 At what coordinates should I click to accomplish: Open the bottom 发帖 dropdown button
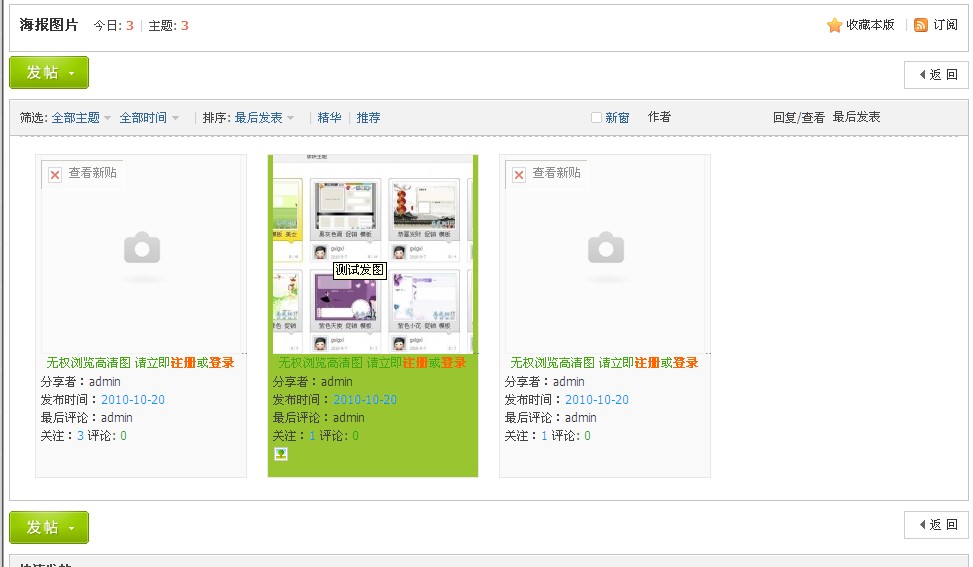point(49,527)
